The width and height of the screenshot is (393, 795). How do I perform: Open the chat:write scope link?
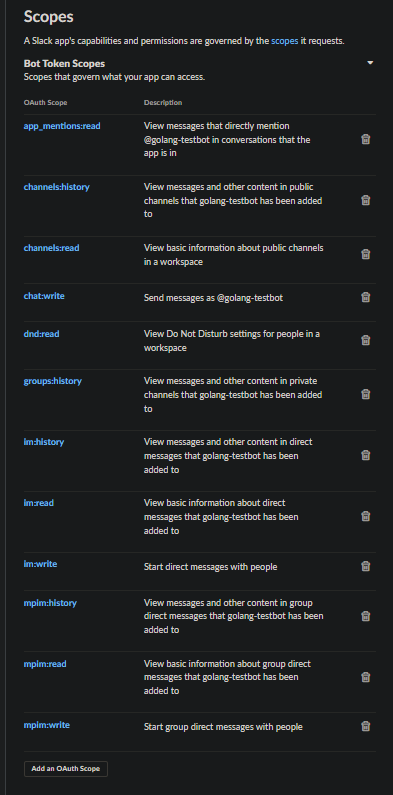pyautogui.click(x=44, y=296)
